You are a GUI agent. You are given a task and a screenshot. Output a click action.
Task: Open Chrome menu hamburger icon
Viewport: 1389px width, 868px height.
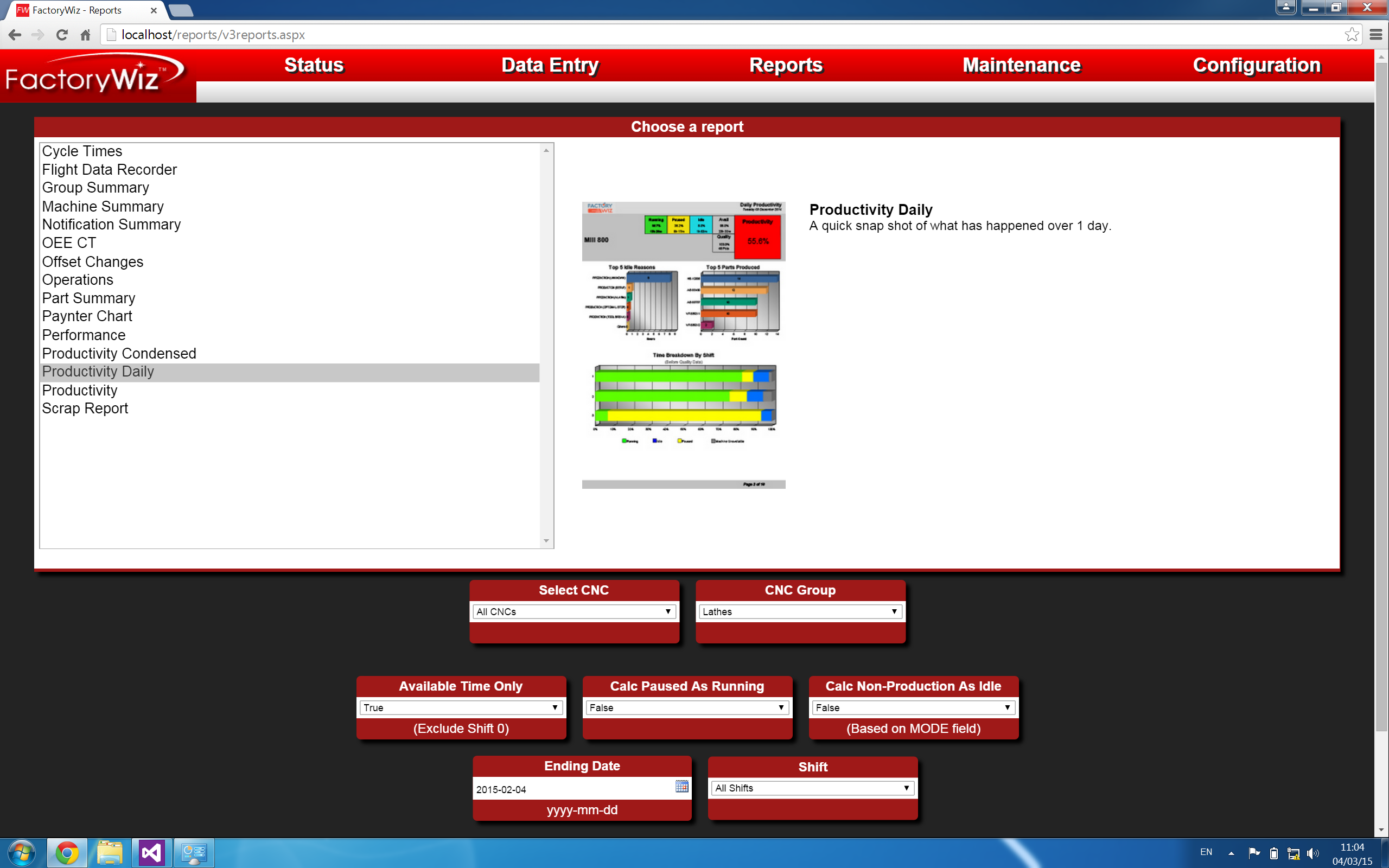pyautogui.click(x=1376, y=35)
